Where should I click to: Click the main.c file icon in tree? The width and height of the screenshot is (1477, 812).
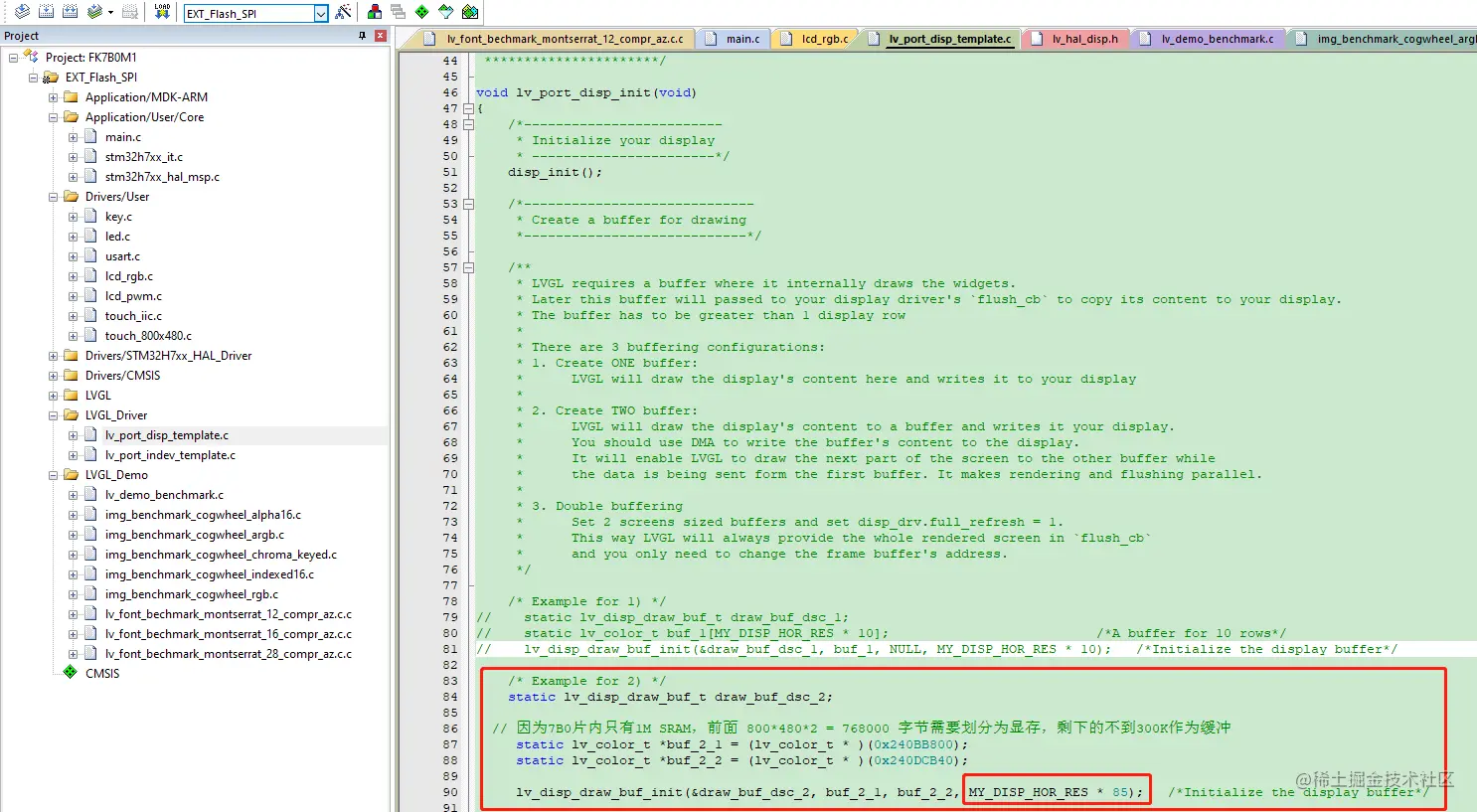pyautogui.click(x=90, y=137)
